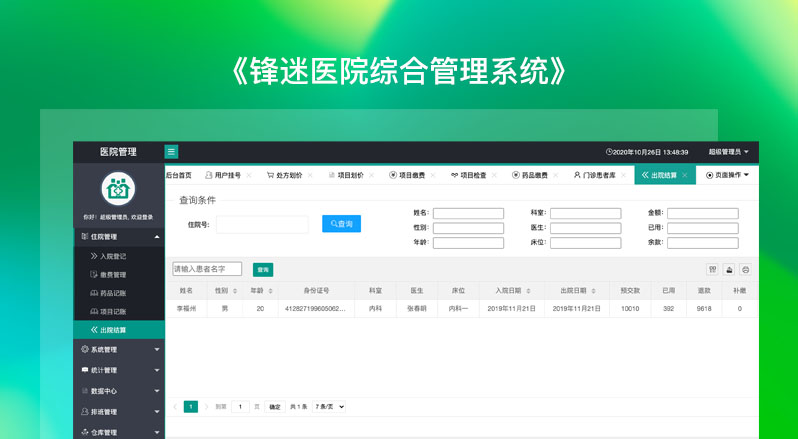Click the green sidebar collapse menu icon
The image size is (798, 439).
[x=172, y=152]
